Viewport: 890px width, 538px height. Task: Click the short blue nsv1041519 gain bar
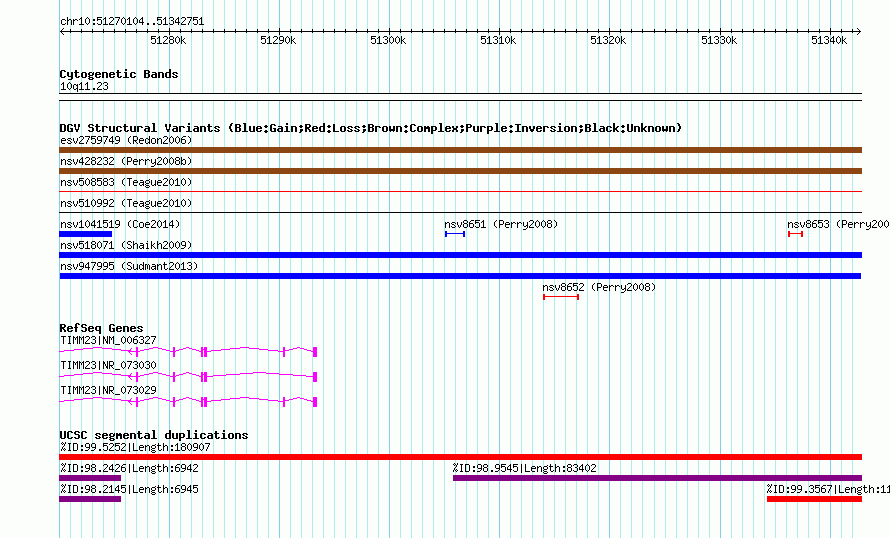(86, 234)
